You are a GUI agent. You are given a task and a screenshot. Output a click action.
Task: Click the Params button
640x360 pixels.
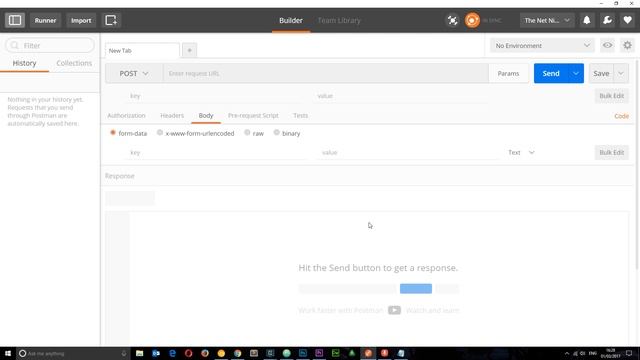508,73
